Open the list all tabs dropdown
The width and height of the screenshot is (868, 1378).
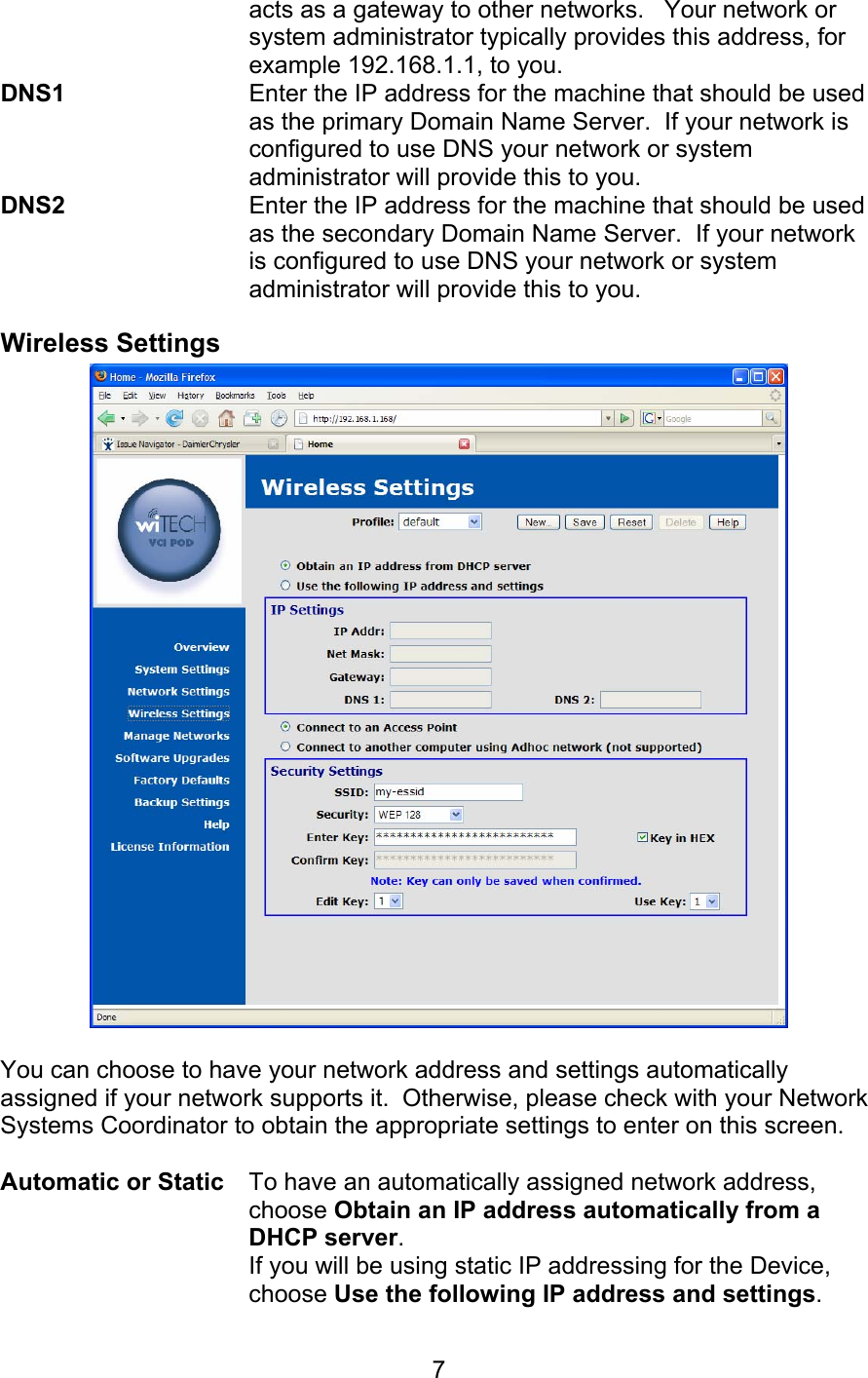pyautogui.click(x=778, y=443)
